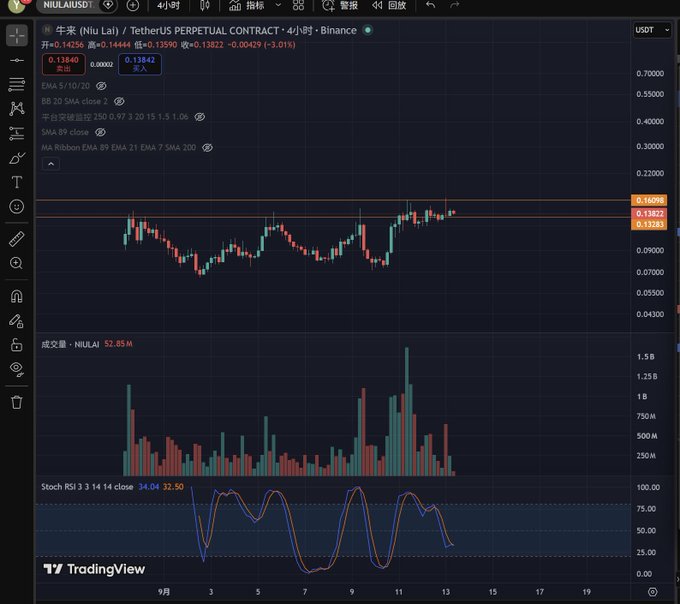Open the chart patterns tool

tap(17, 108)
